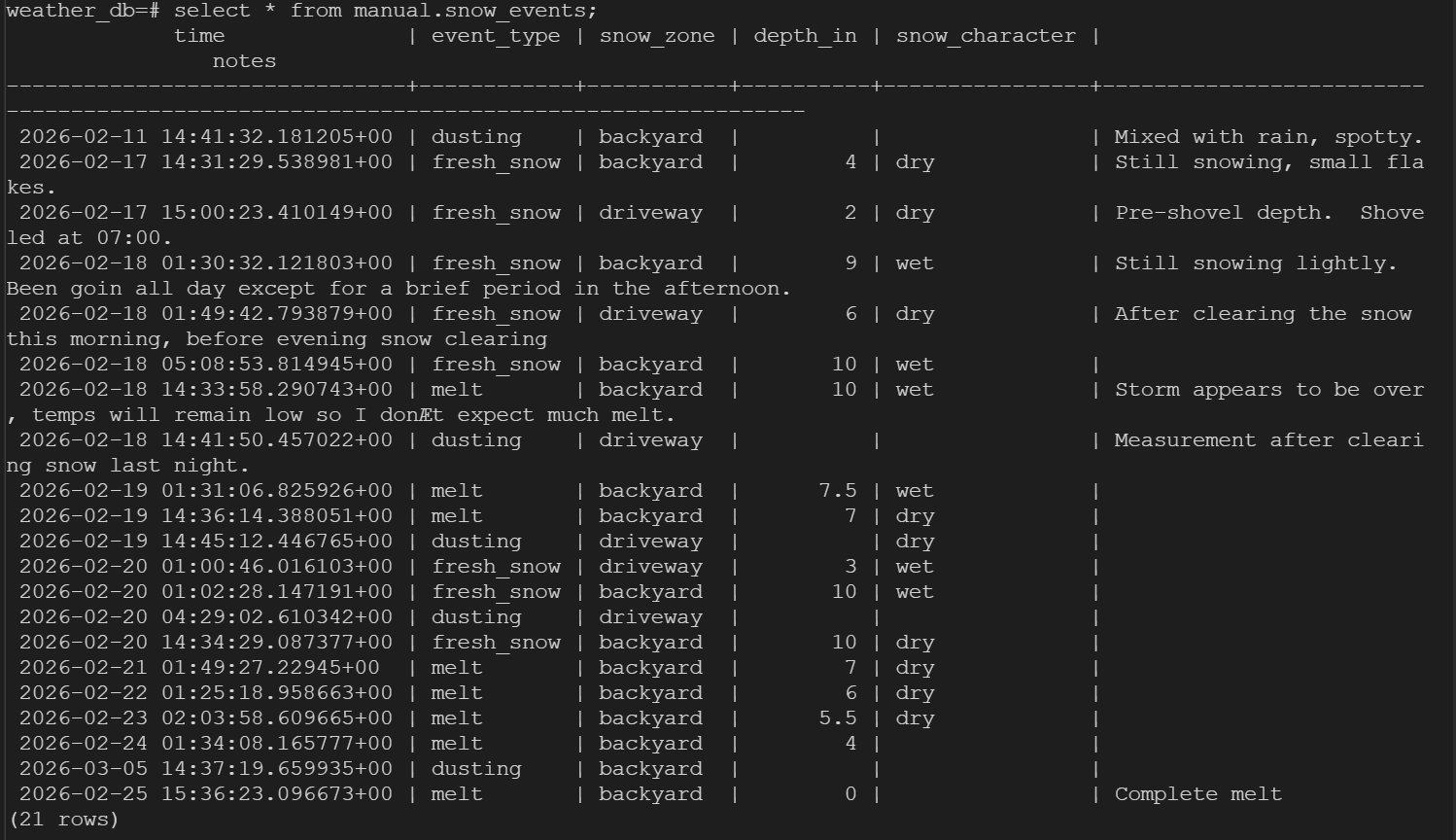Click the depth value 7.5
Image resolution: width=1456 pixels, height=840 pixels.
838,491
